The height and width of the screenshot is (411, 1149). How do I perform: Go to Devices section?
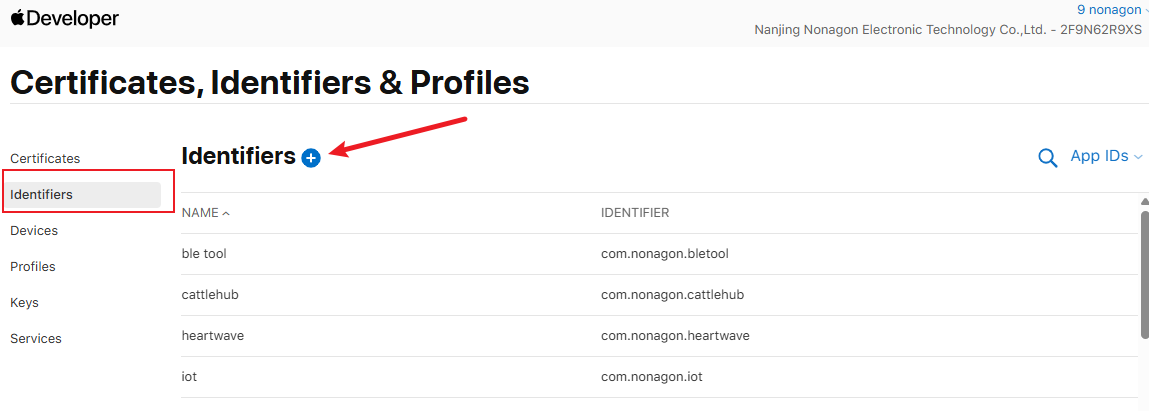(34, 230)
